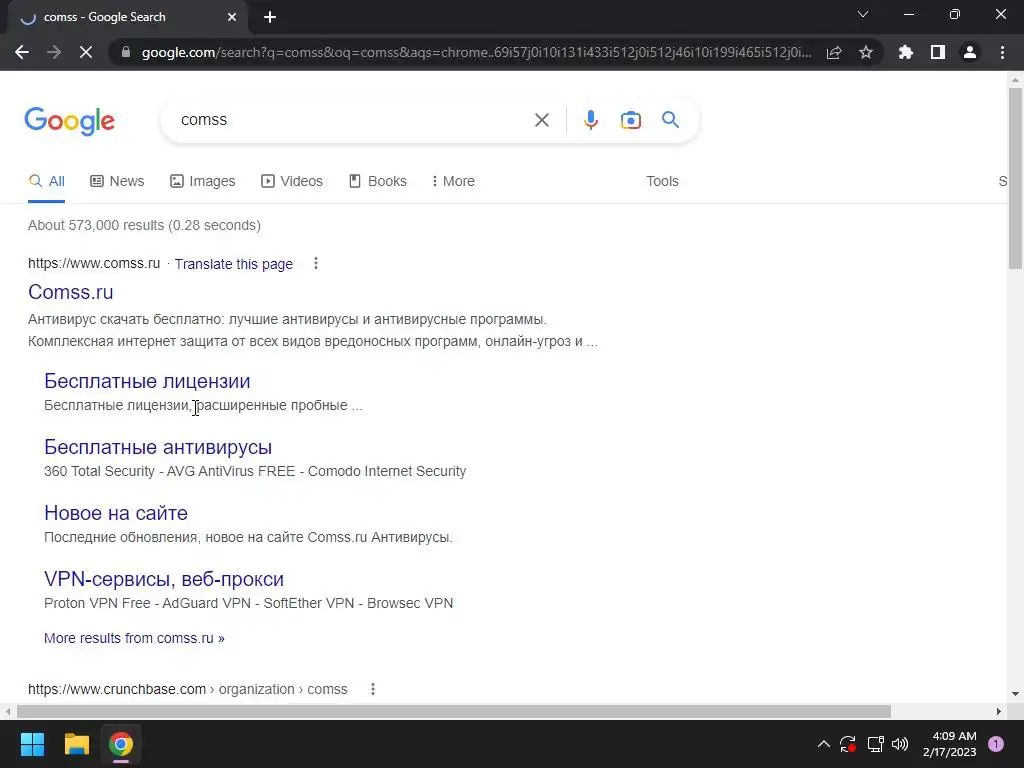Open Windows Start menu
Viewport: 1024px width, 768px height.
[32, 744]
